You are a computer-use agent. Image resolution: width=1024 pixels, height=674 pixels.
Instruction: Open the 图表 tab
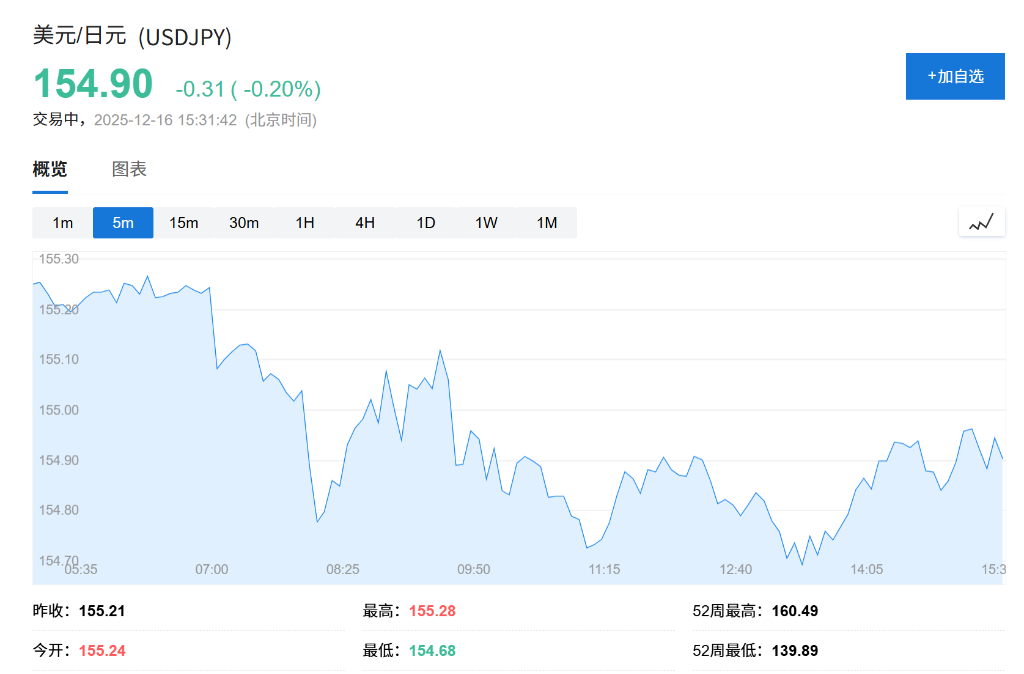131,168
